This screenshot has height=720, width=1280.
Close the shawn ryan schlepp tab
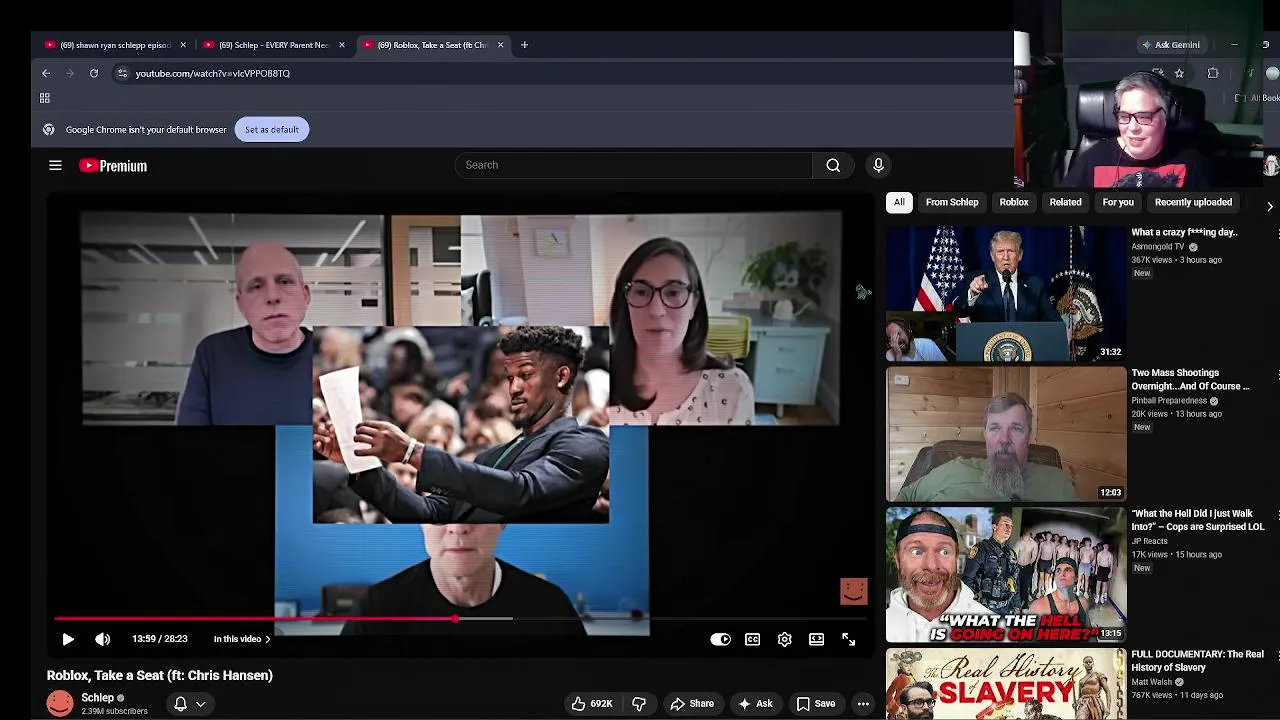pos(183,45)
